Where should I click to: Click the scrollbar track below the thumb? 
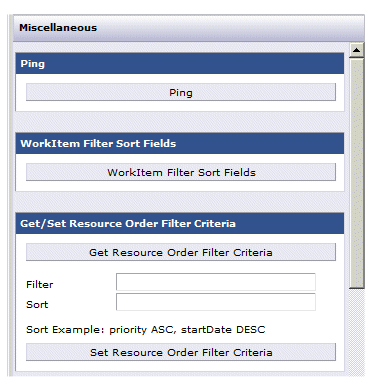356,332
